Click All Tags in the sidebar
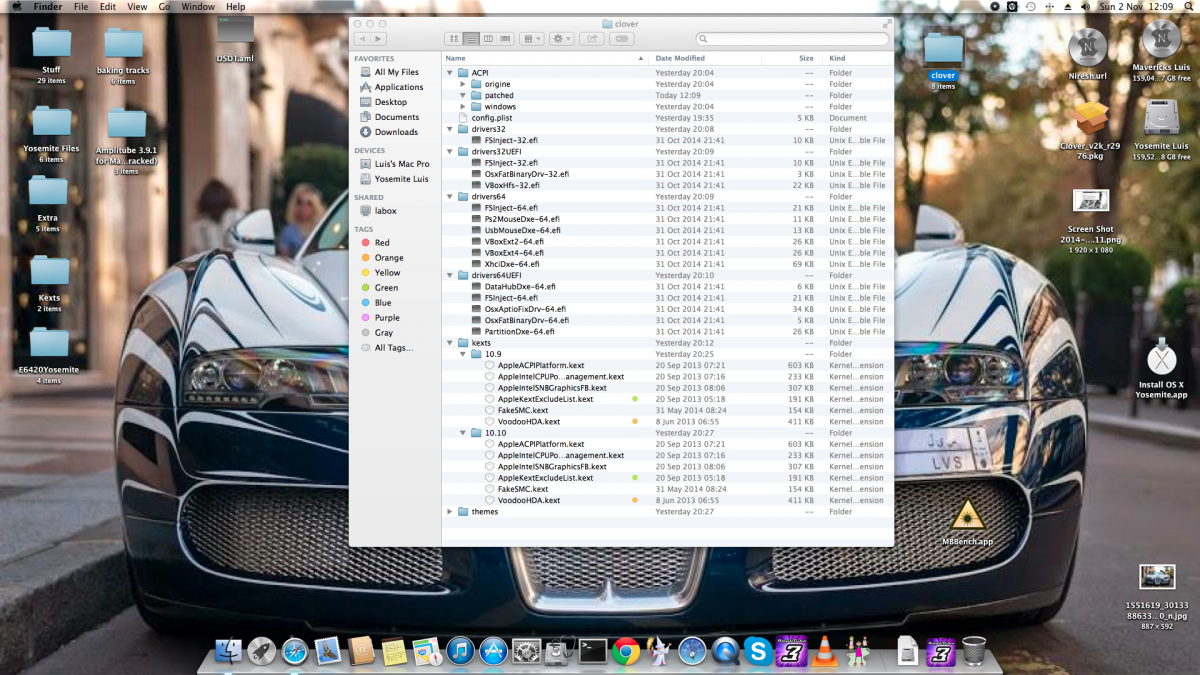Viewport: 1200px width, 675px height. click(x=393, y=348)
